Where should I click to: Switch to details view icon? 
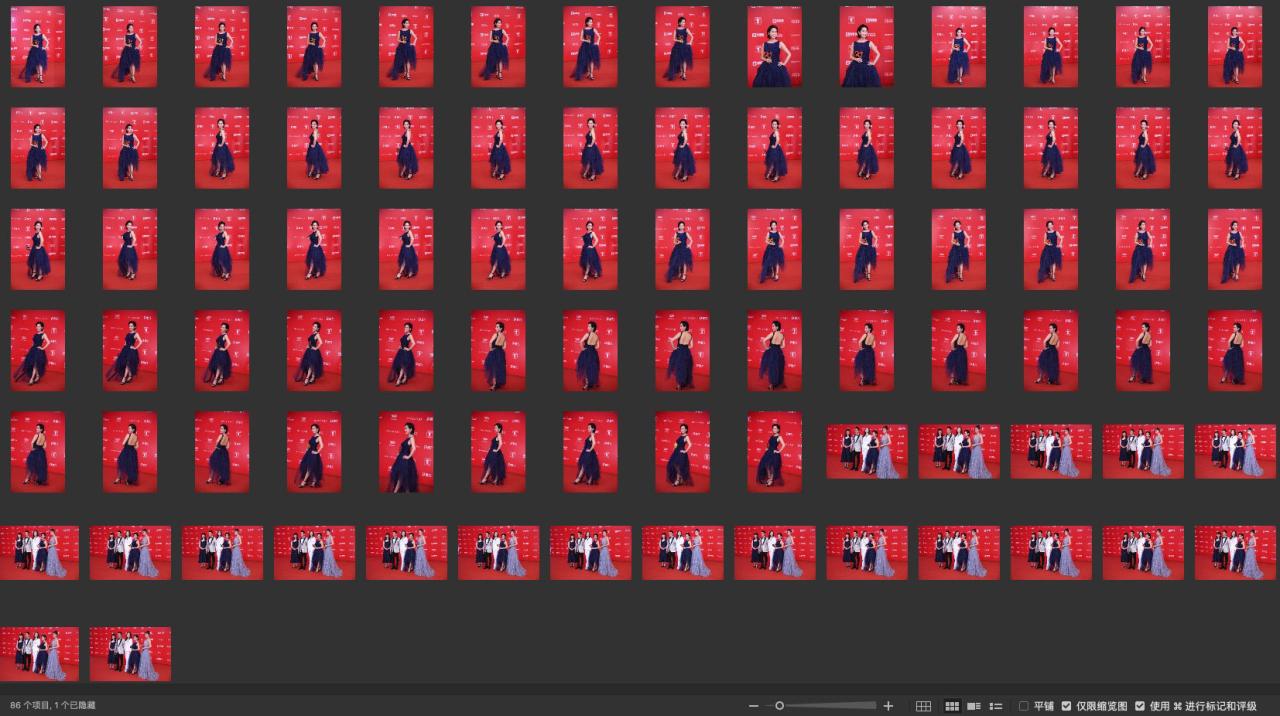point(974,706)
